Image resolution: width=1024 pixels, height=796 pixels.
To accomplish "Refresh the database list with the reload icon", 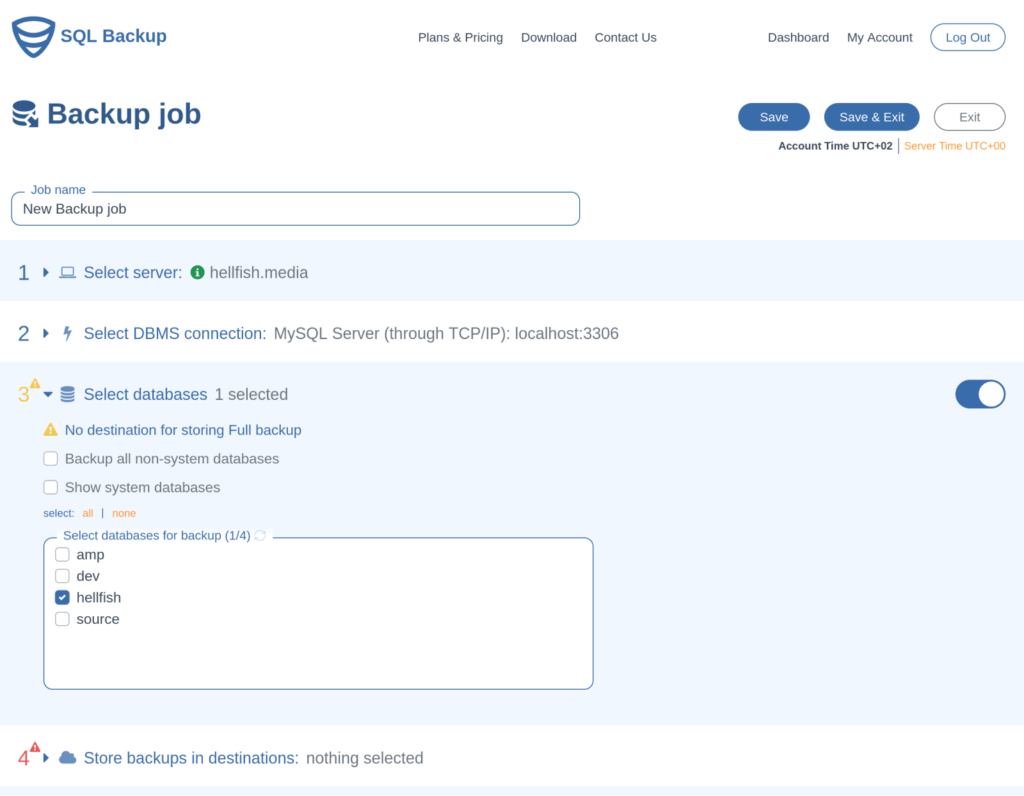I will (260, 536).
